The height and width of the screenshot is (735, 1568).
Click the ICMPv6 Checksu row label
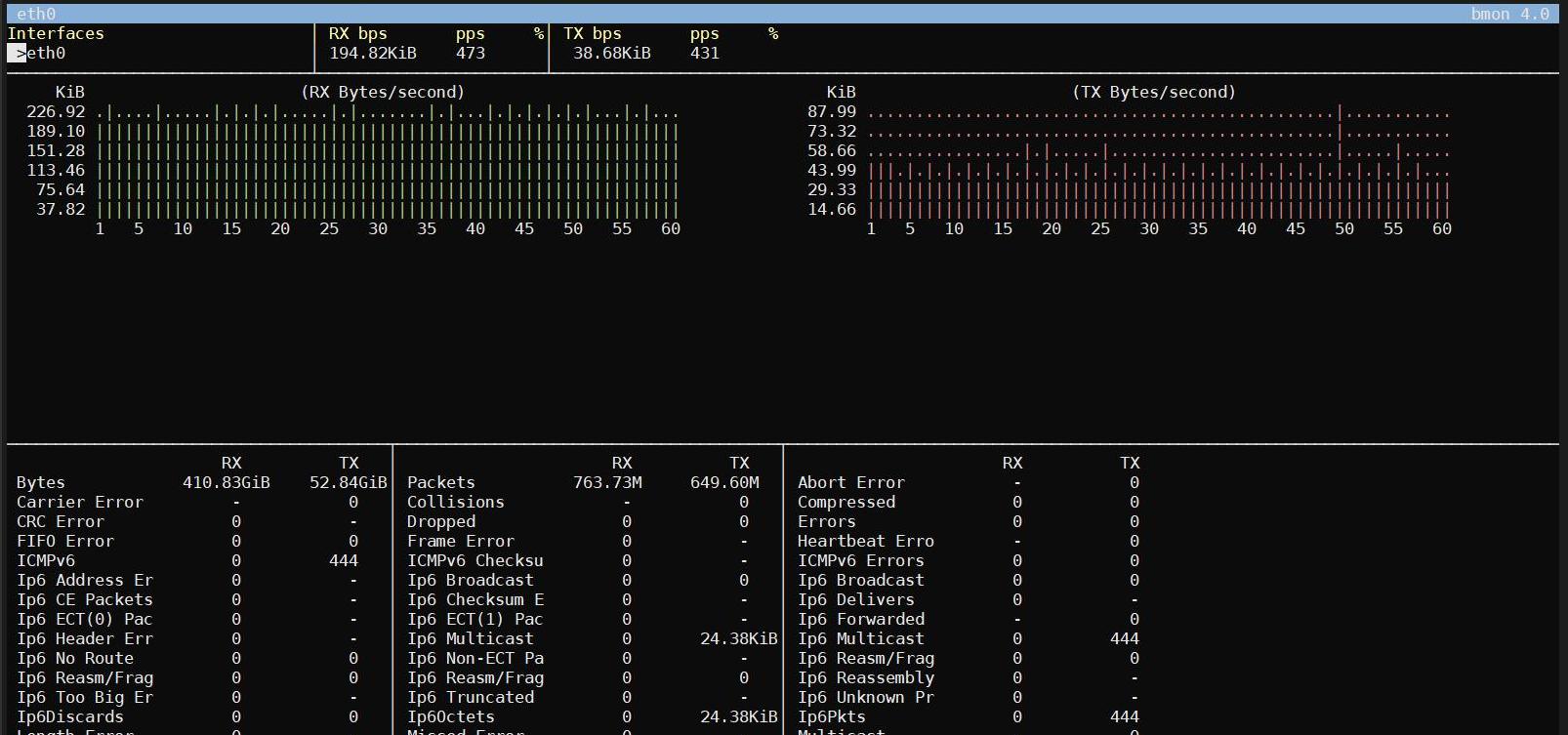[x=475, y=560]
